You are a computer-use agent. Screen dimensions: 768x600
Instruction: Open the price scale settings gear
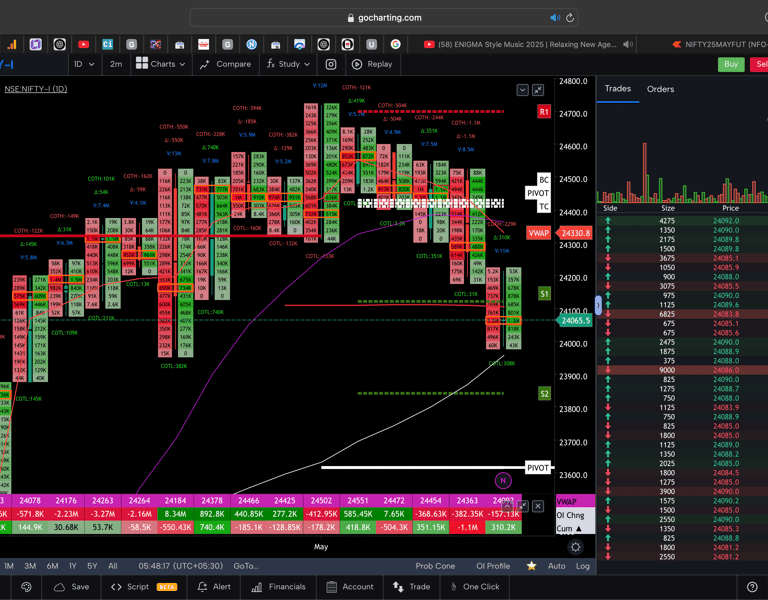click(x=576, y=547)
